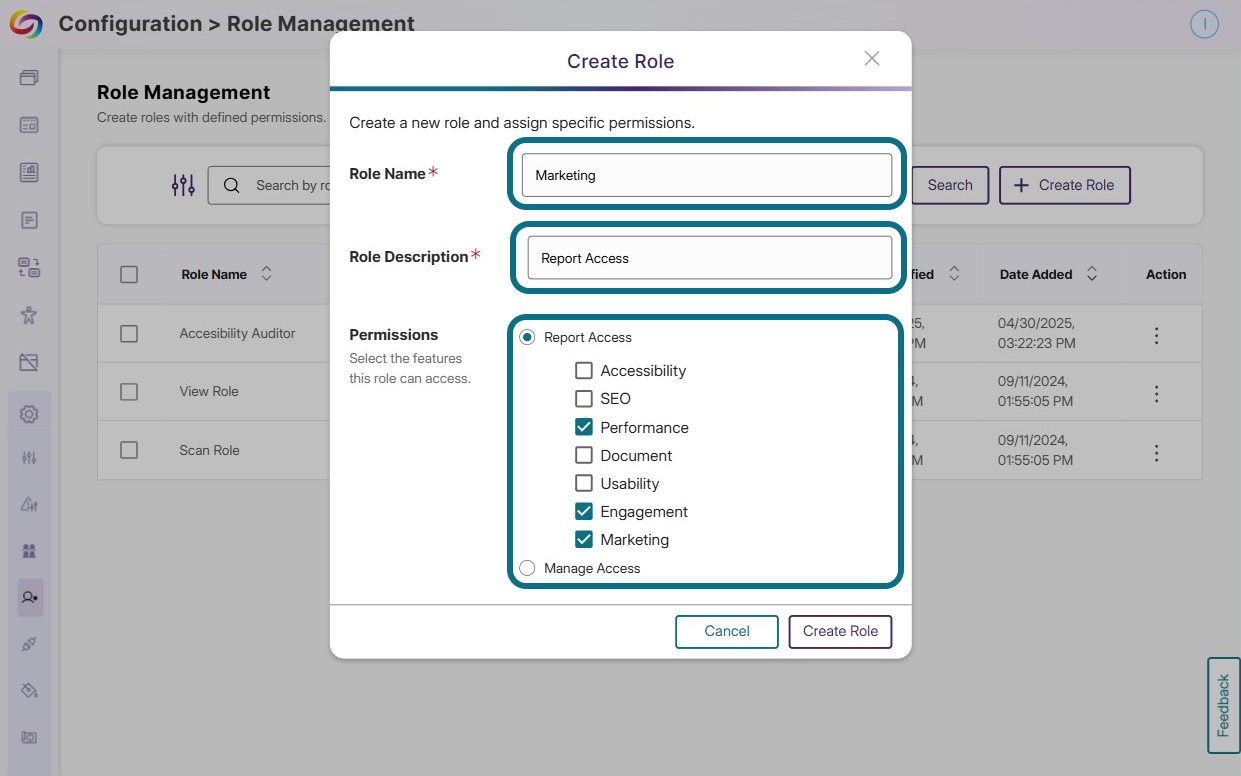
Task: Click the Search button
Action: click(x=950, y=185)
